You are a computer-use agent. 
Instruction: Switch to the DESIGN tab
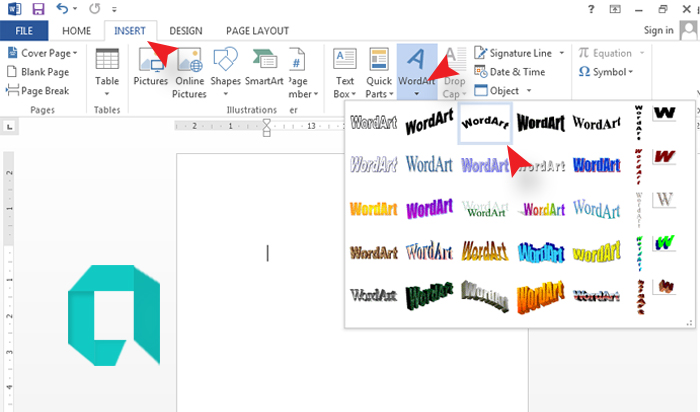186,31
